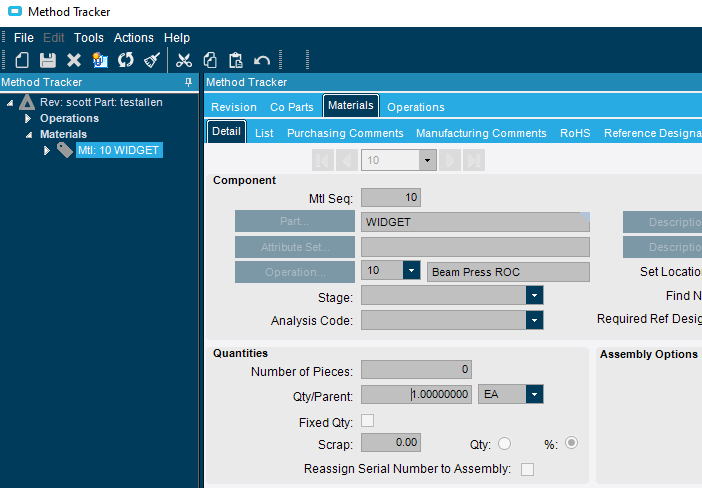
Task: Click the Paste clipboard icon
Action: point(235,60)
